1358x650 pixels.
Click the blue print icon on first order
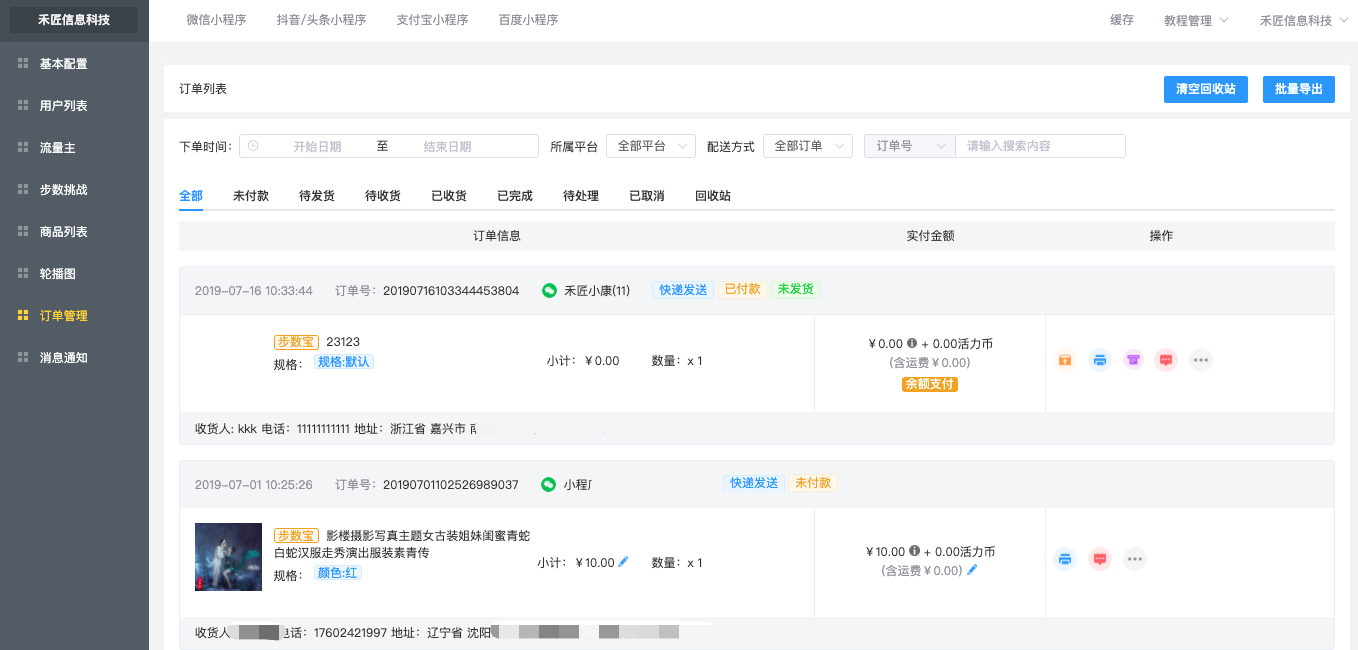point(1099,360)
